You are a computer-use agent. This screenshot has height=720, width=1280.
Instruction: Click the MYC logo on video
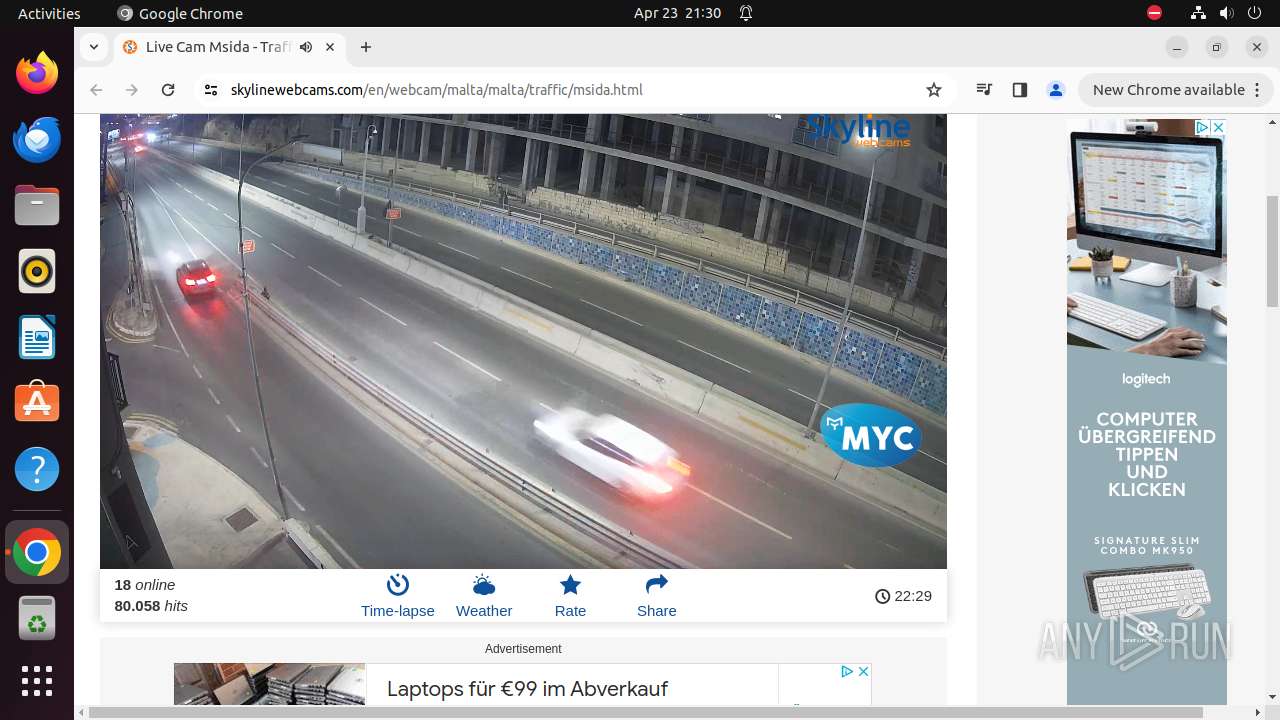tap(871, 435)
